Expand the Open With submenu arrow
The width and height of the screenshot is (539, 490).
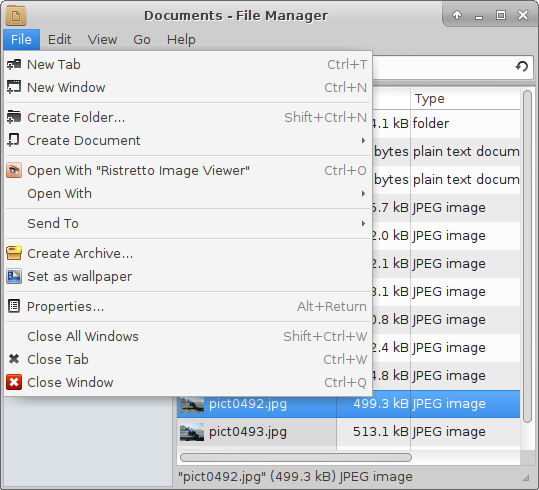click(363, 193)
